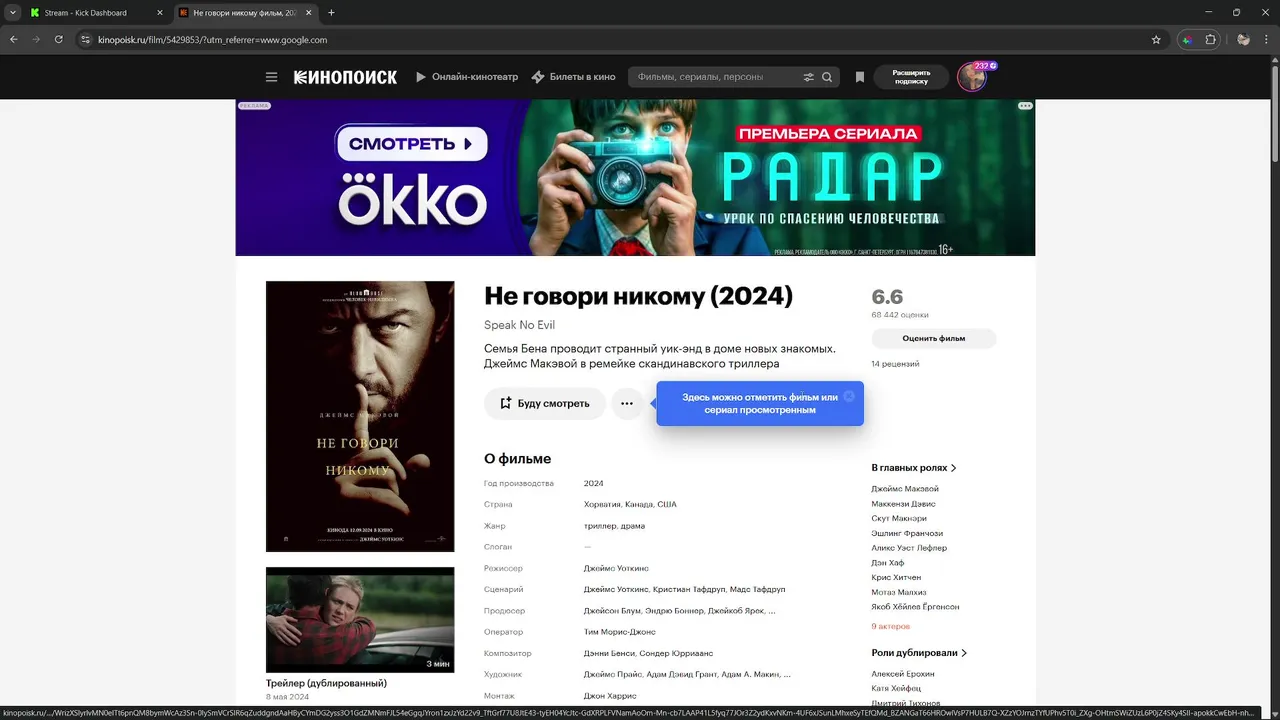Open actor Эшлинг Франчози page
1280x720 pixels.
[907, 533]
